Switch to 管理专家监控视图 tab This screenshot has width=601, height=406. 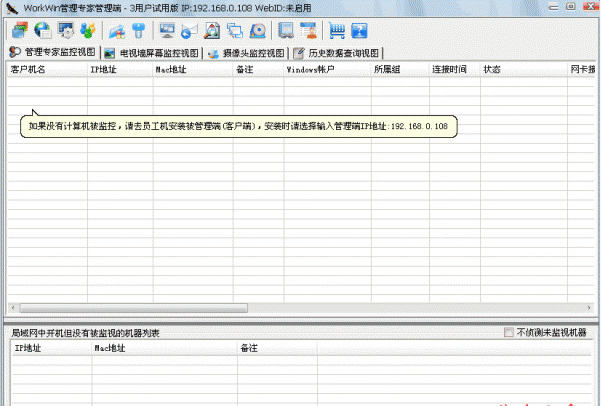(53, 52)
